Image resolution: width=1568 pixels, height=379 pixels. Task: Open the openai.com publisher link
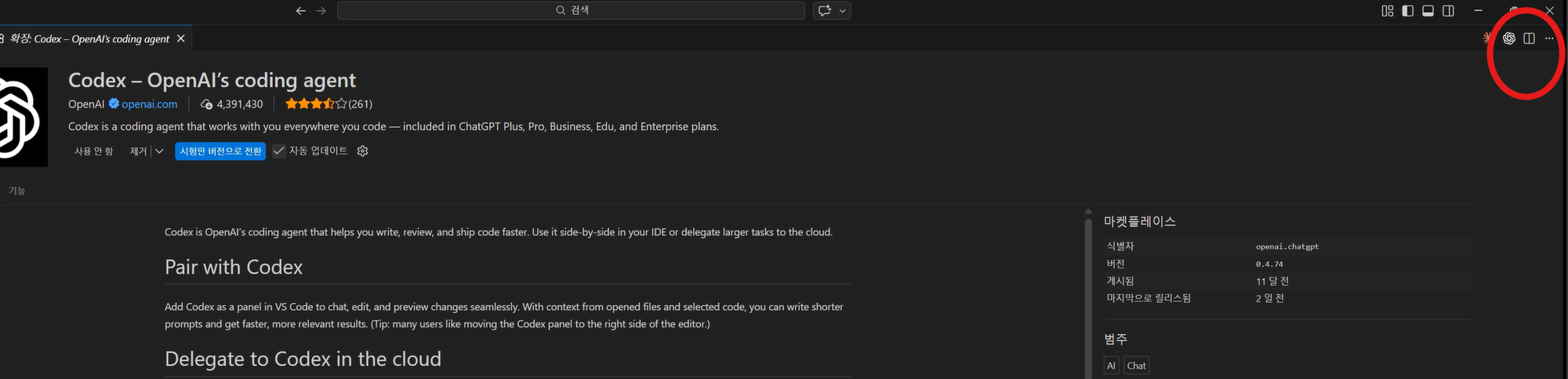(149, 104)
